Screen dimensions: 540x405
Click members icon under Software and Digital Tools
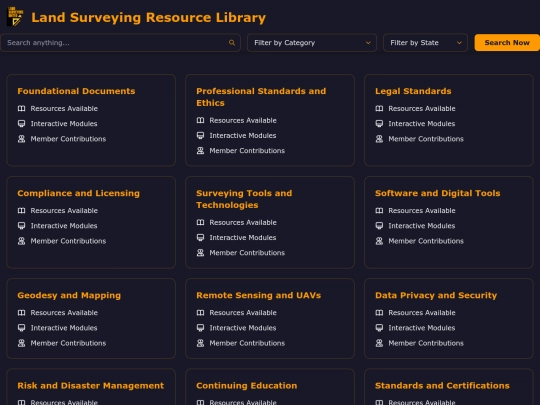[x=379, y=241]
